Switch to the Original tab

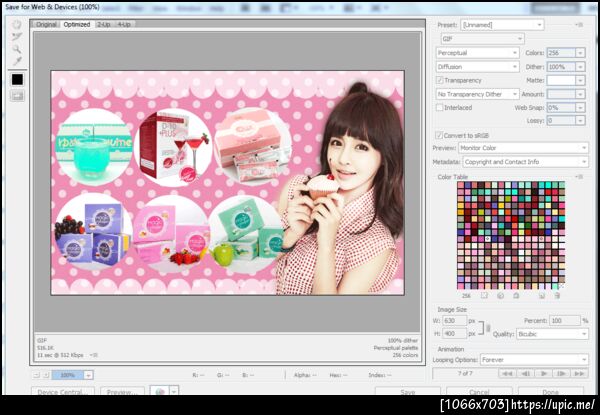click(x=46, y=24)
